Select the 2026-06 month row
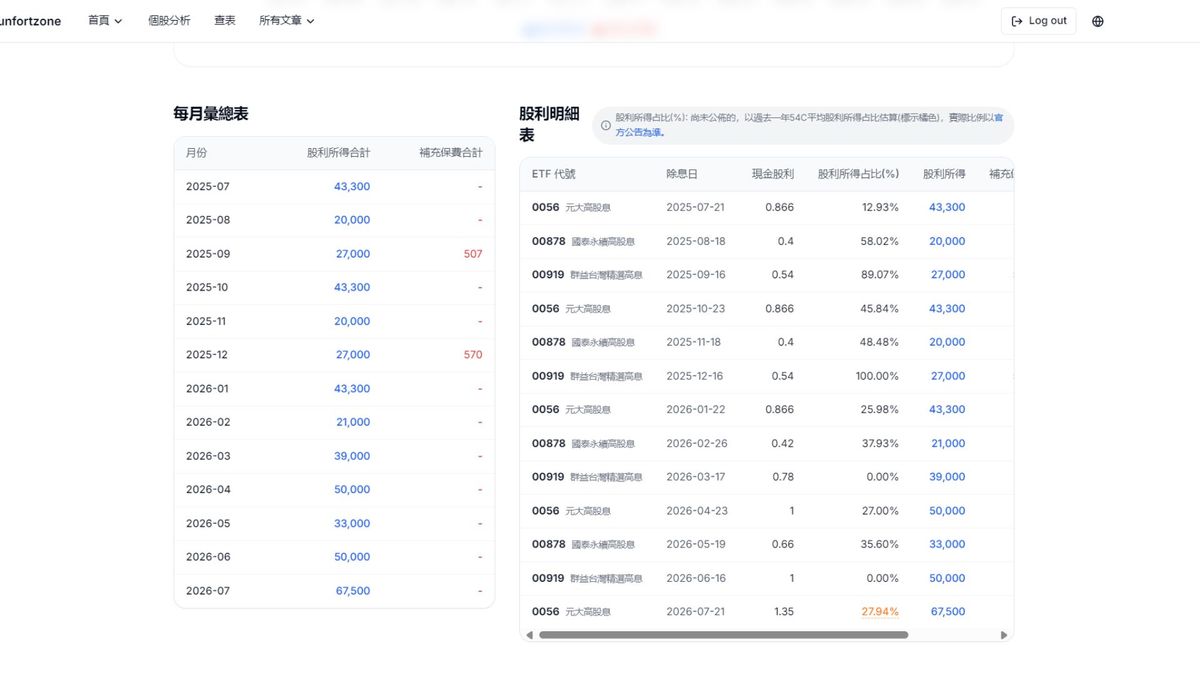1200x675 pixels. (334, 557)
